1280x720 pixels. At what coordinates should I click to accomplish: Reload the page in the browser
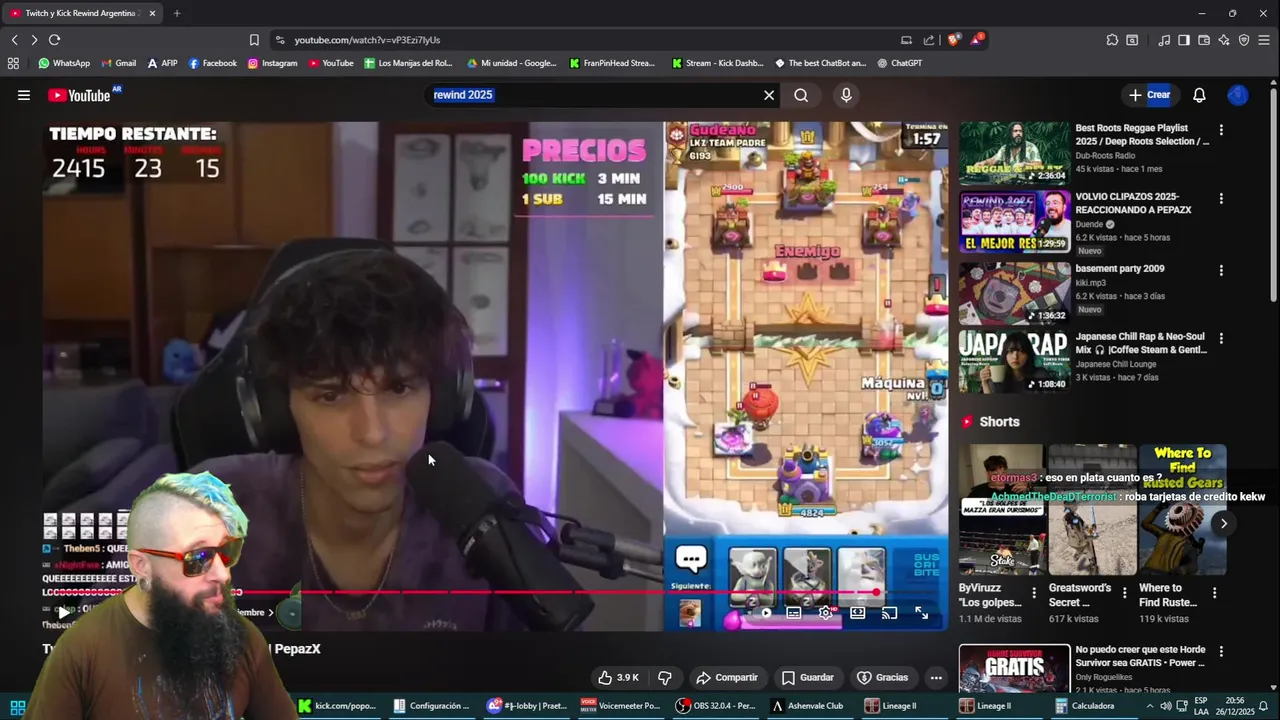pyautogui.click(x=54, y=40)
